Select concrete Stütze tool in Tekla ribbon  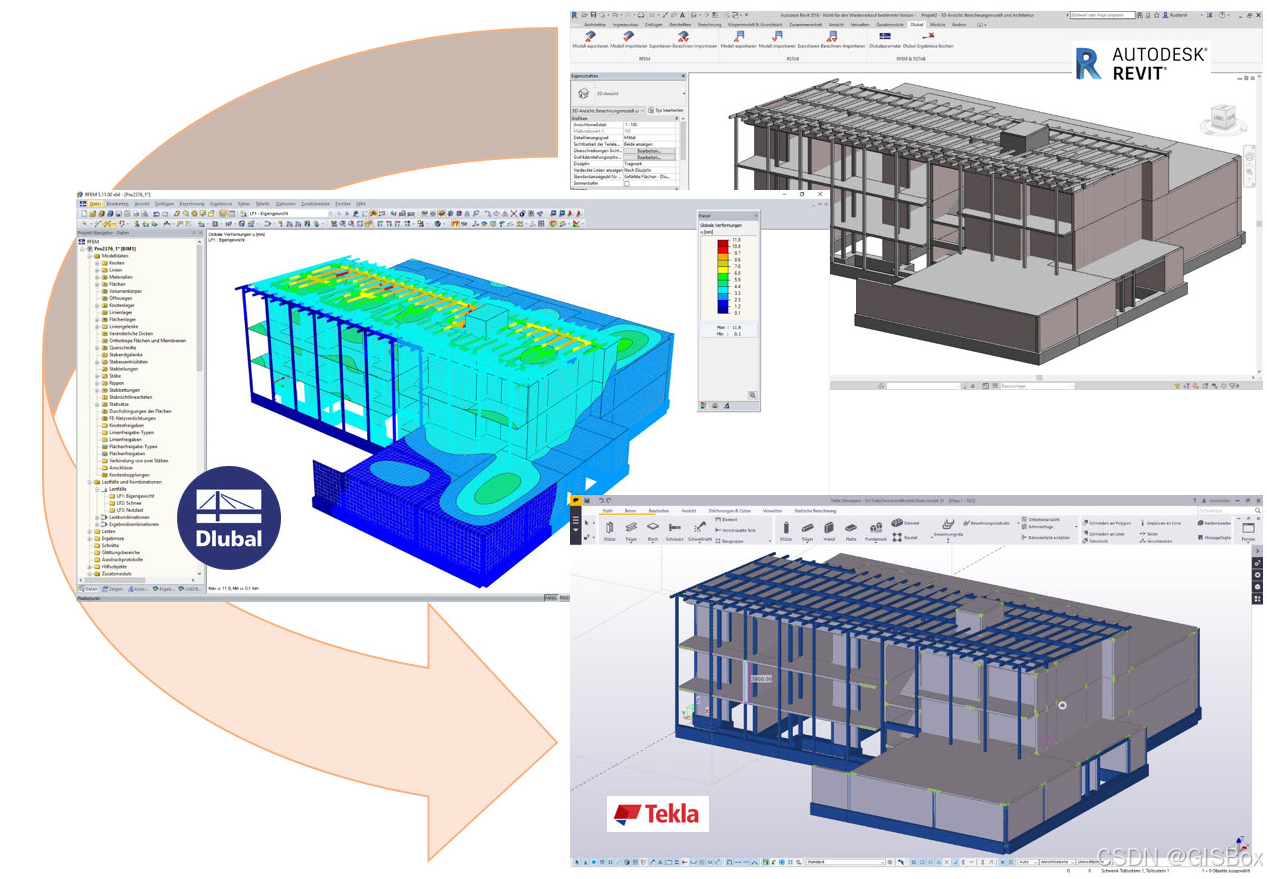tap(785, 530)
